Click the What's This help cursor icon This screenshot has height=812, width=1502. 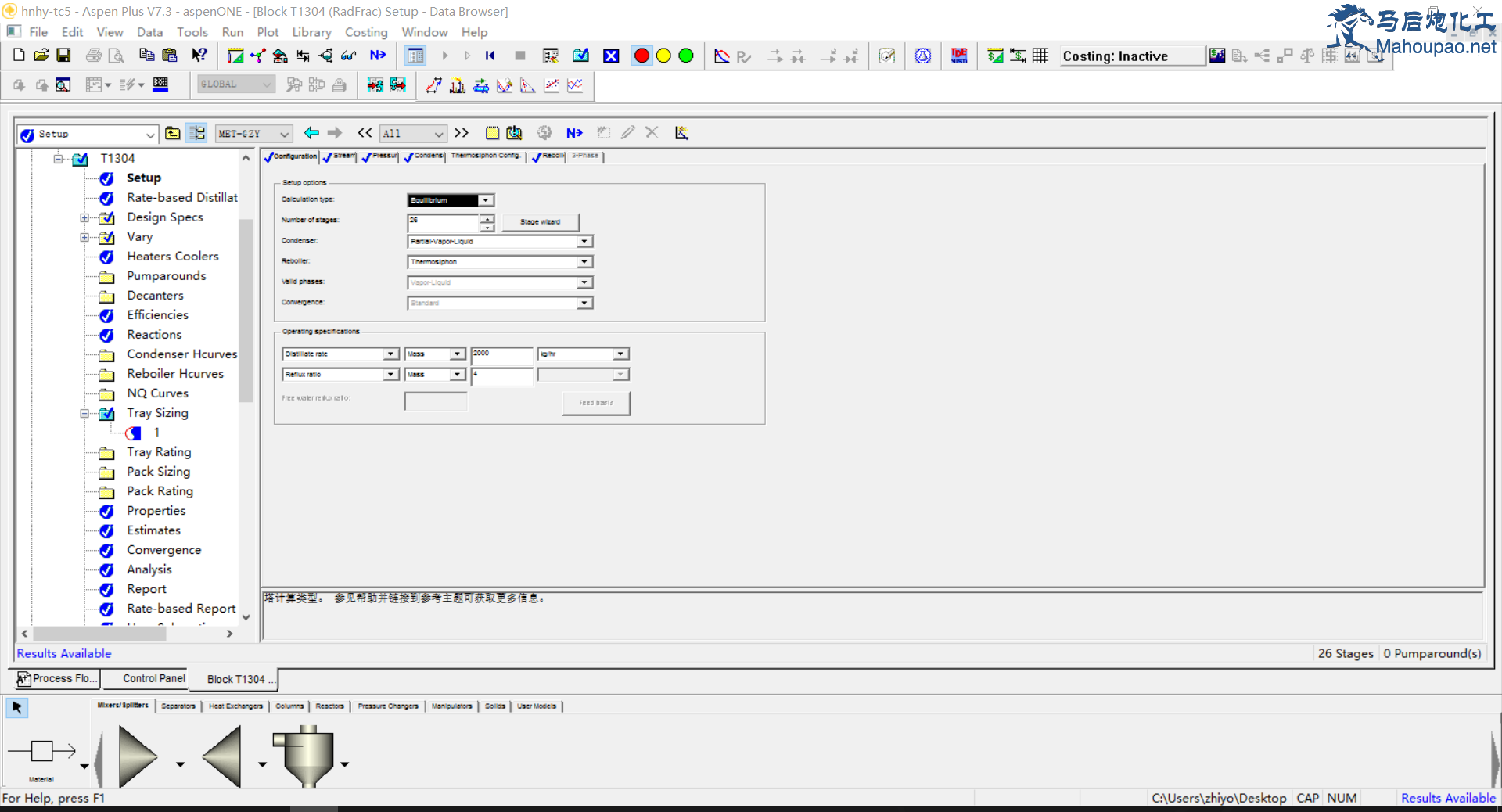coord(199,55)
